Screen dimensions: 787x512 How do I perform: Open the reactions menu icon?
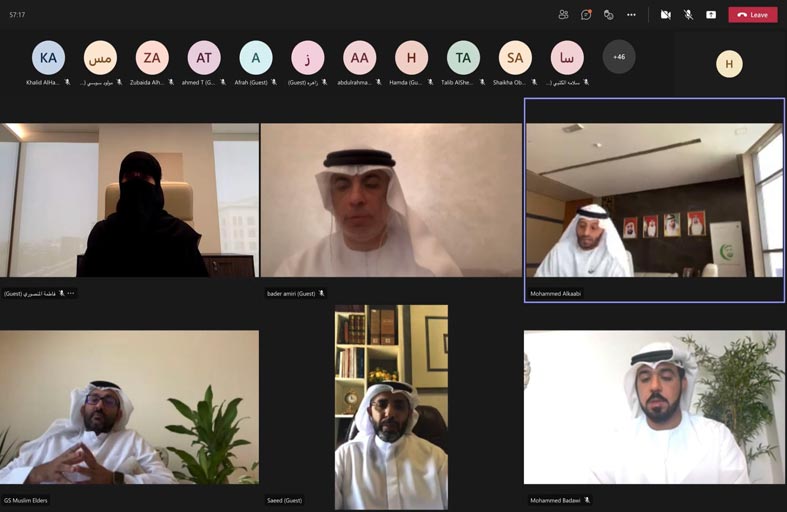pyautogui.click(x=609, y=15)
